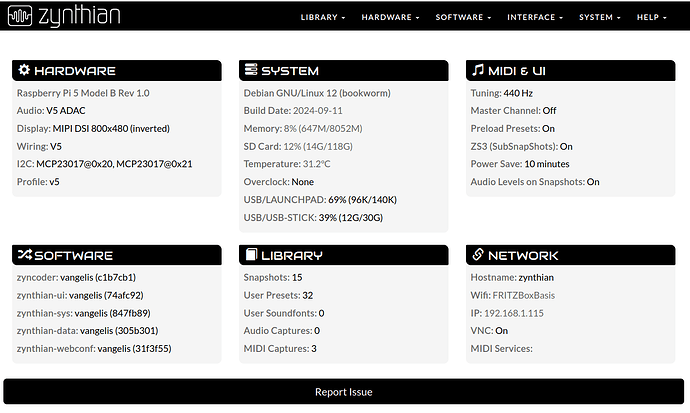The height and width of the screenshot is (413, 690).
Task: Open zynthian-sys vangelis (847fb89) link
Action: (112, 313)
